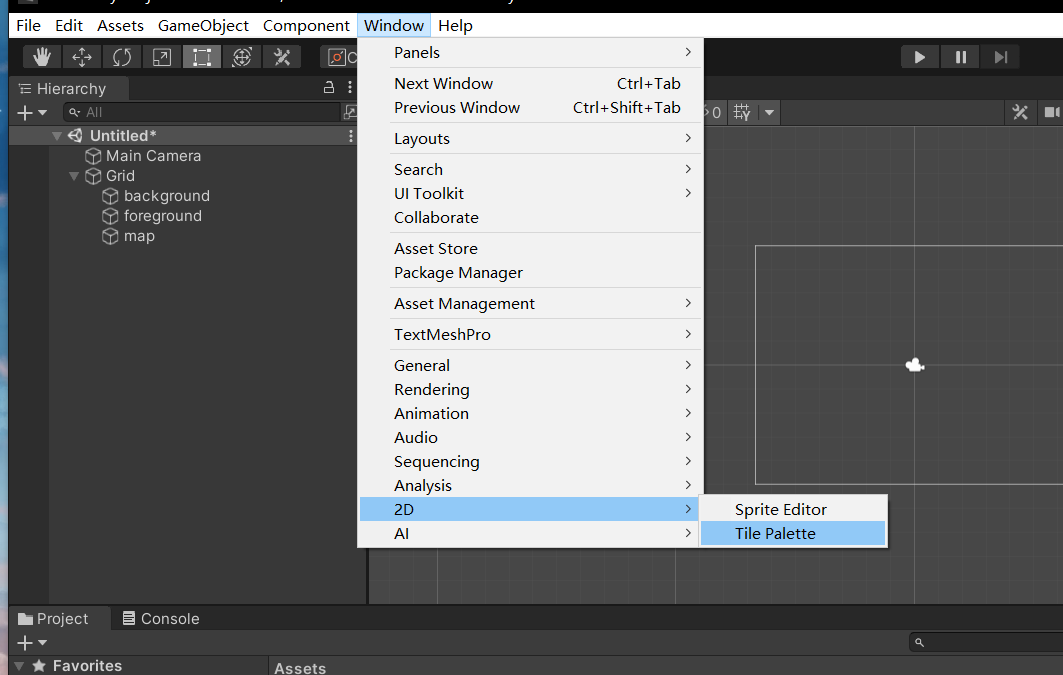Image resolution: width=1063 pixels, height=675 pixels.
Task: Expand Audio submenu
Action: click(x=531, y=438)
